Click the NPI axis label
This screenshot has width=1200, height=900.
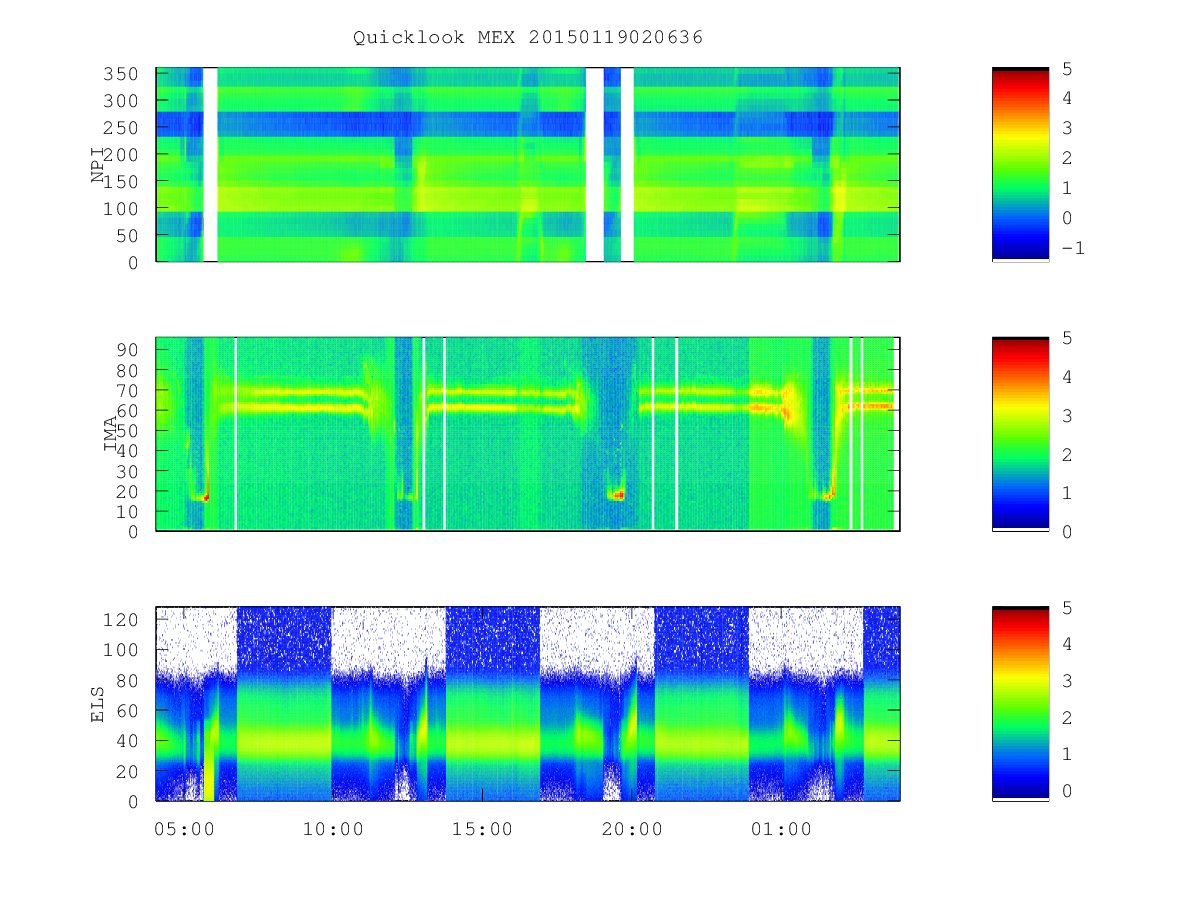[x=98, y=165]
